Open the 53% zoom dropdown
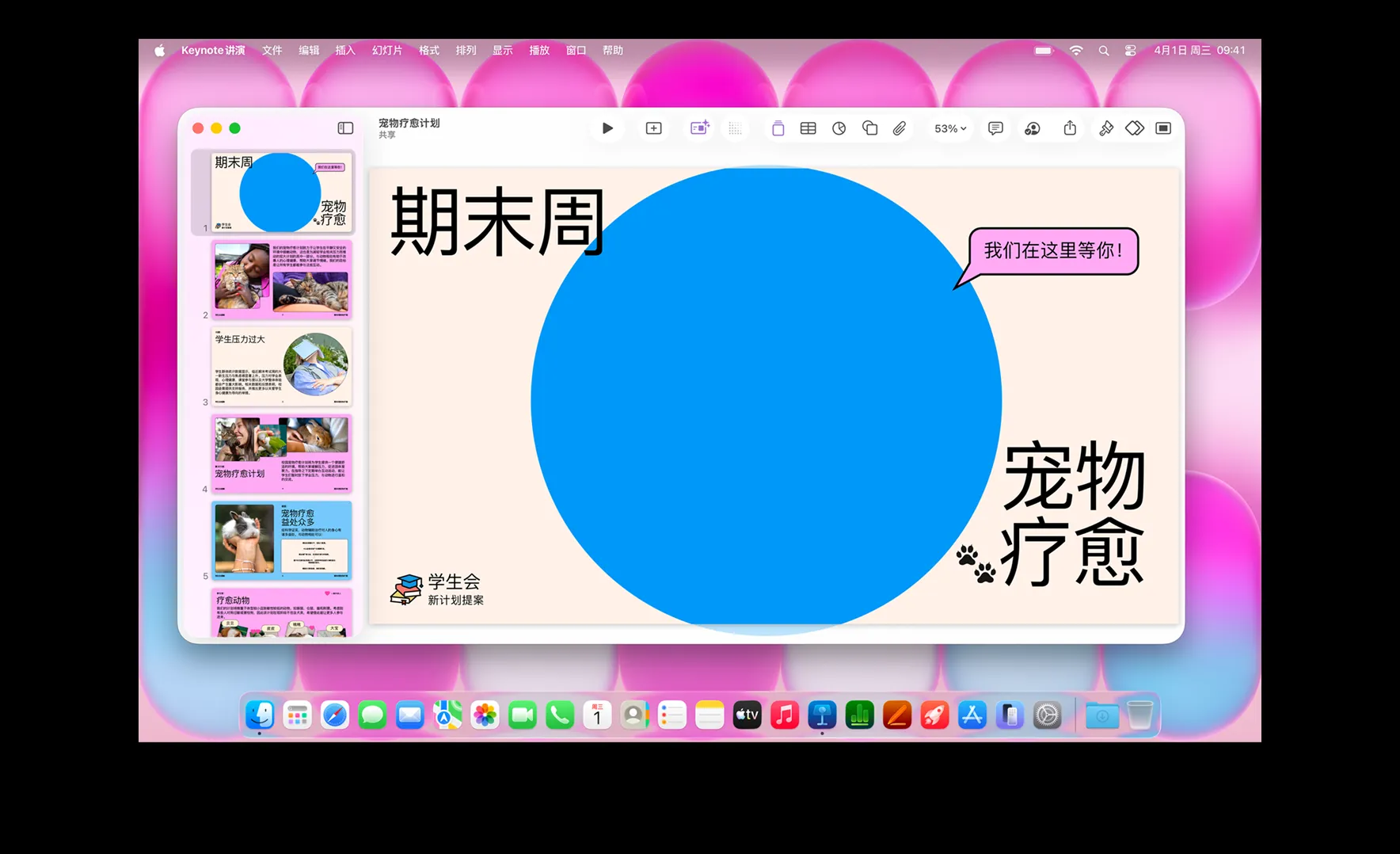 pos(950,128)
